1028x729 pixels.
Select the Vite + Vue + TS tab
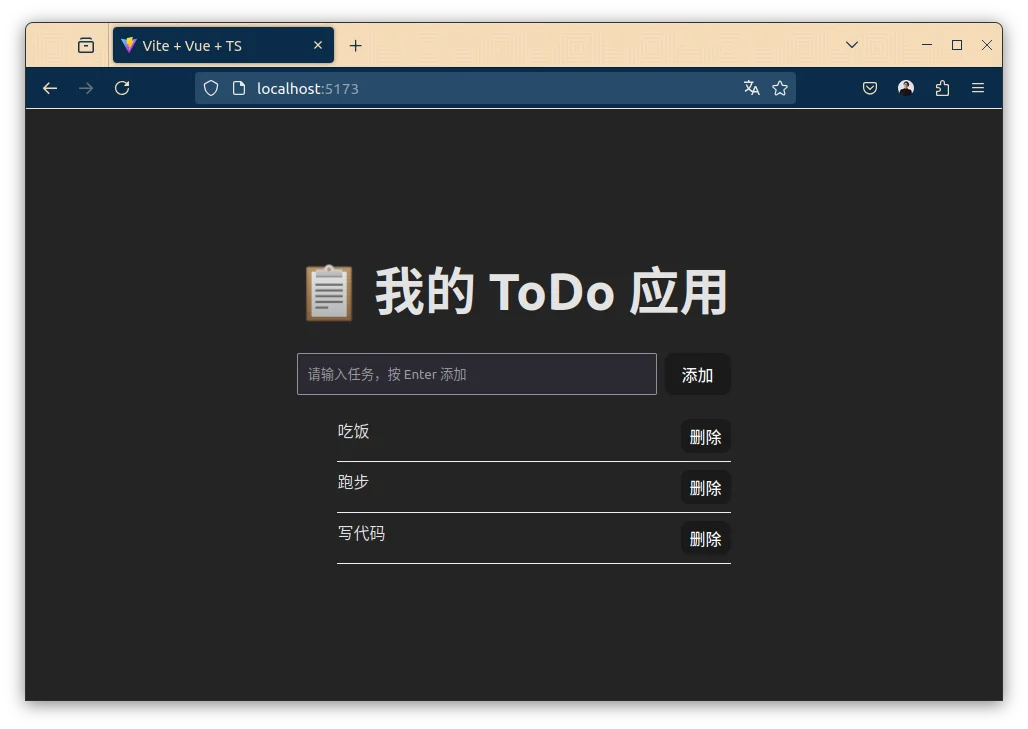[223, 45]
